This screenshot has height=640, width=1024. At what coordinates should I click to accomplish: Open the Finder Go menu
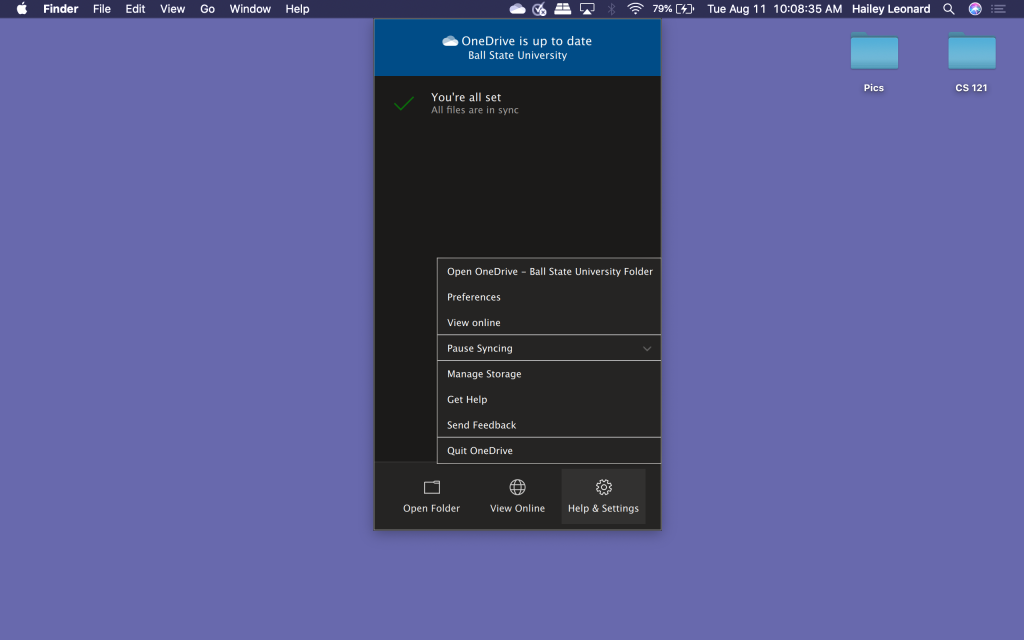pyautogui.click(x=207, y=9)
